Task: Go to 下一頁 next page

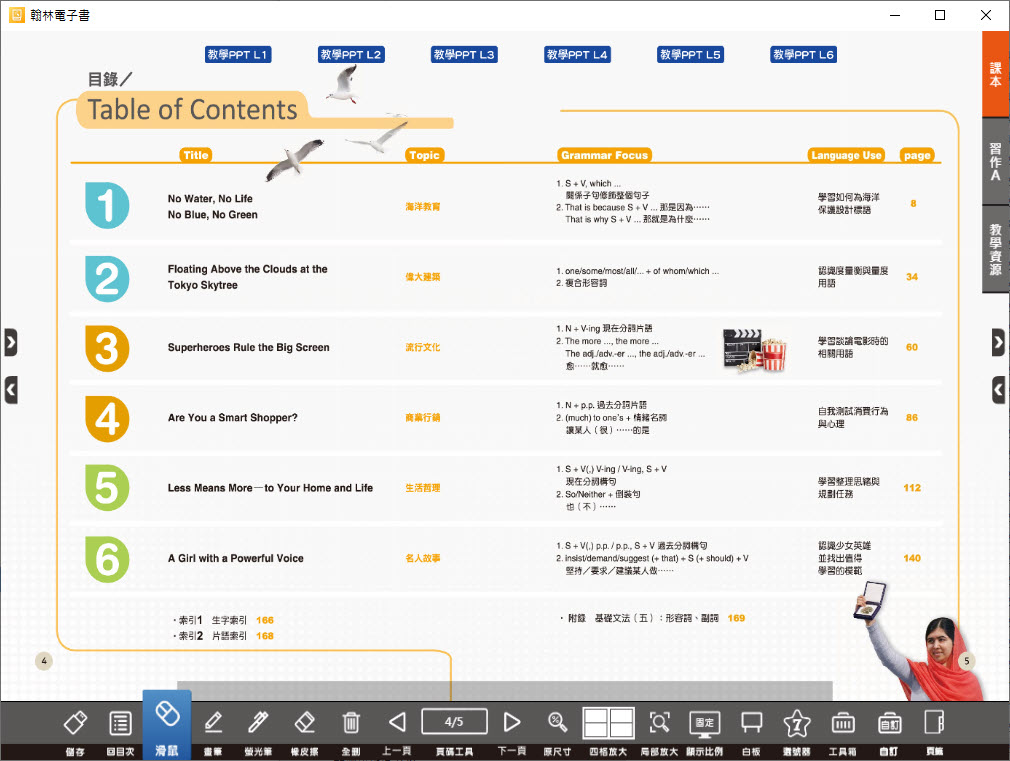Action: click(x=512, y=722)
